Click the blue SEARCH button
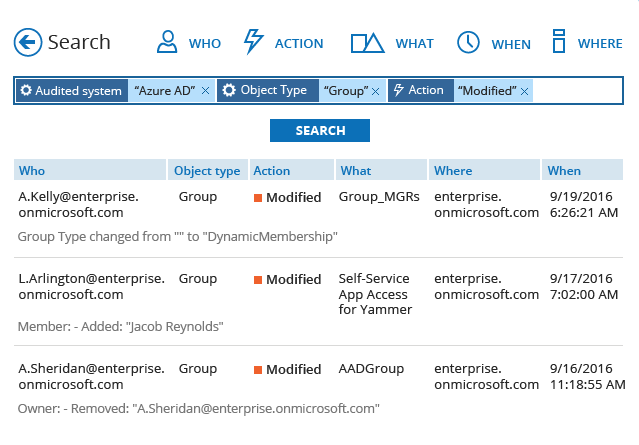639x445 pixels. [320, 130]
